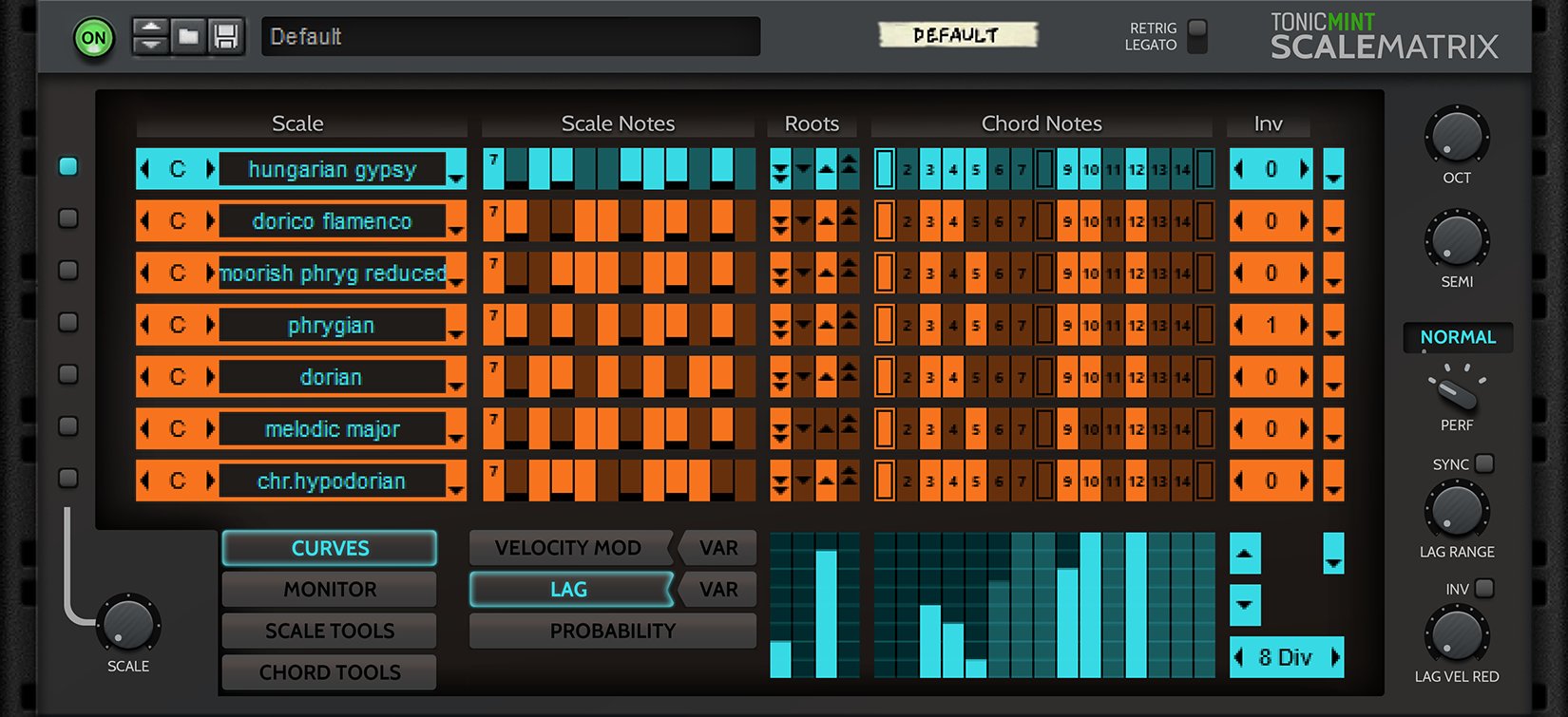Click VAR button next to VELOCITY MOD
The width and height of the screenshot is (1568, 717).
(718, 548)
